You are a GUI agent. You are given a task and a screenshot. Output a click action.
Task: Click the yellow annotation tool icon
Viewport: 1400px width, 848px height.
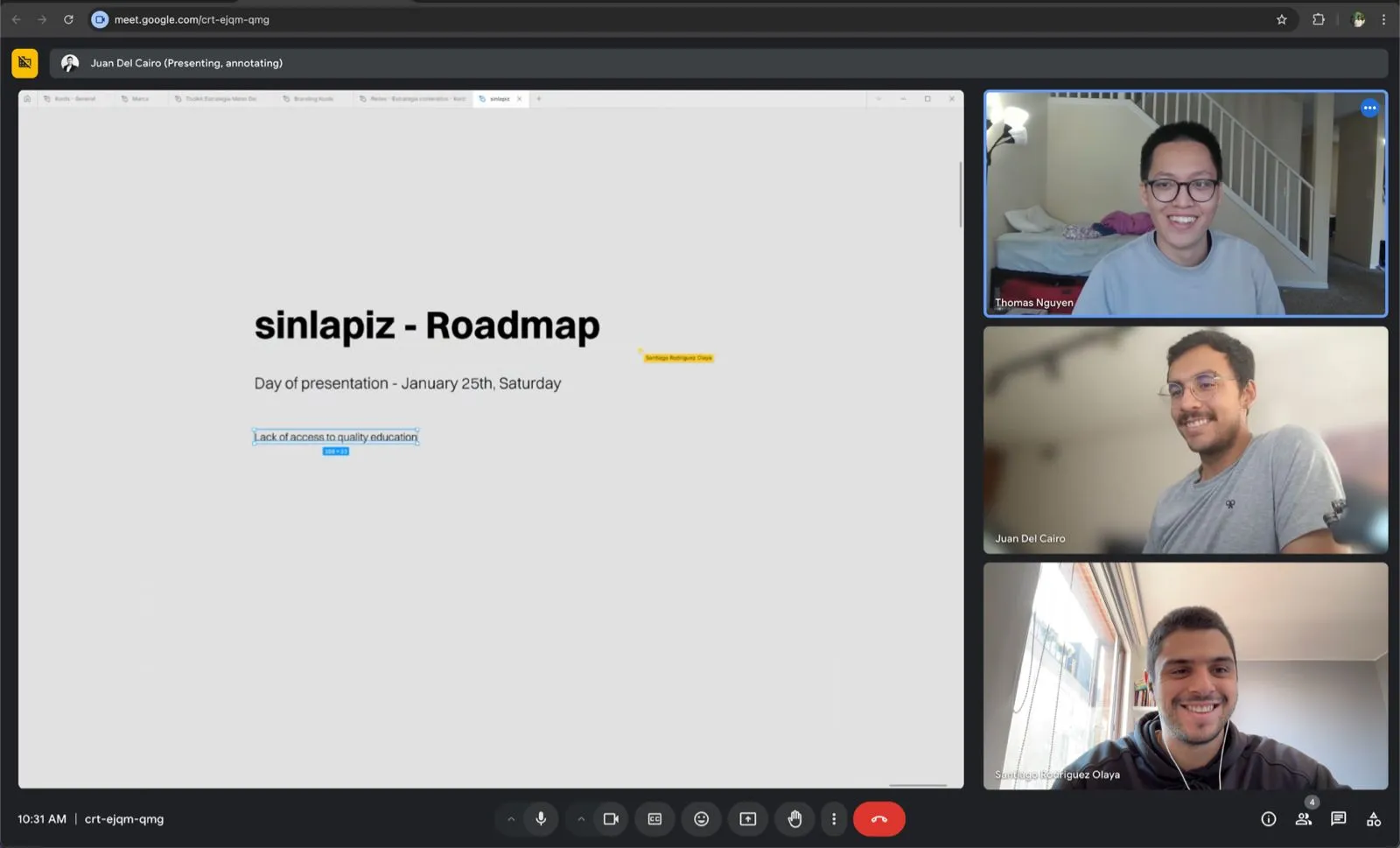[x=24, y=63]
